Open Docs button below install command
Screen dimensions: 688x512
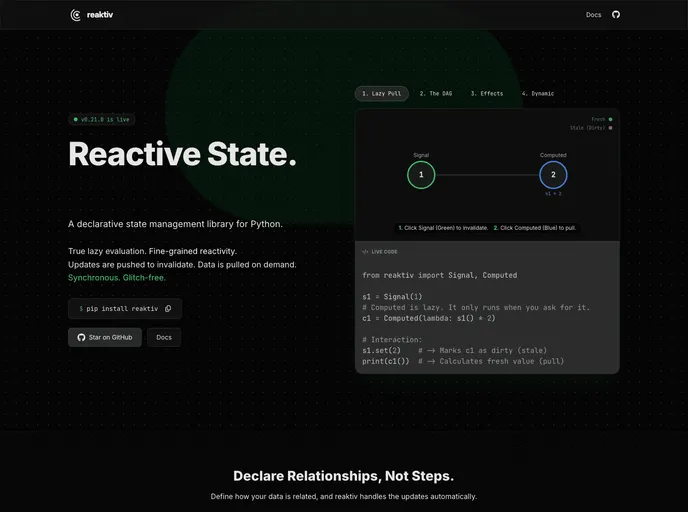point(164,337)
